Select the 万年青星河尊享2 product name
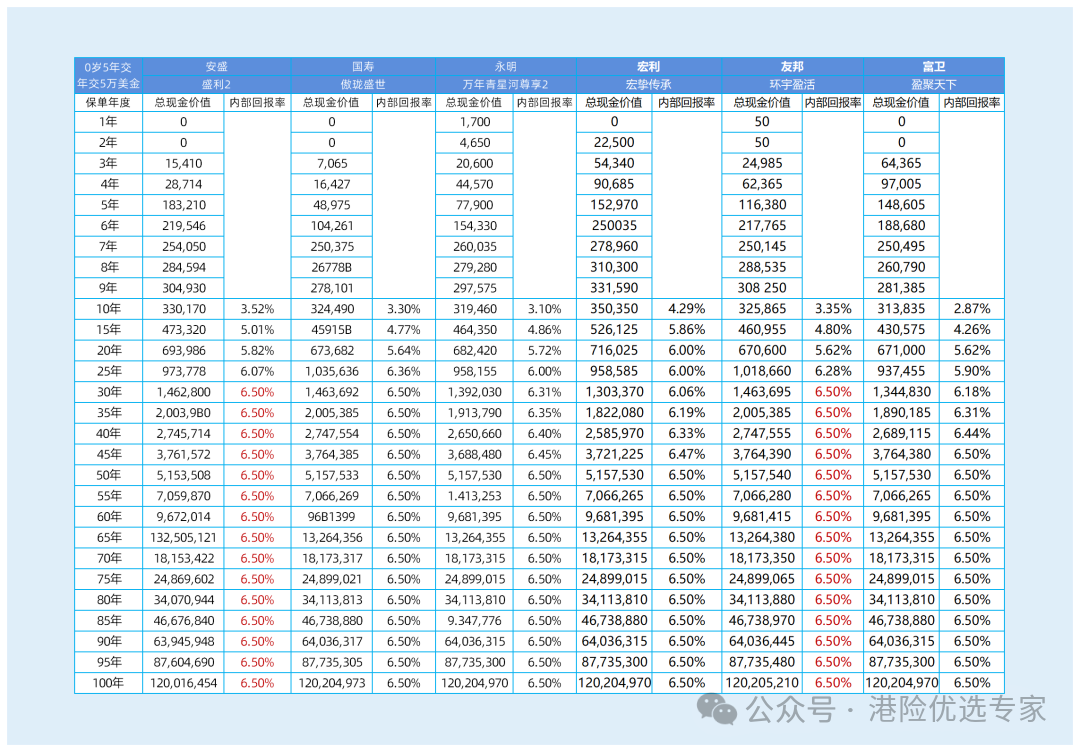1080x752 pixels. tap(506, 85)
